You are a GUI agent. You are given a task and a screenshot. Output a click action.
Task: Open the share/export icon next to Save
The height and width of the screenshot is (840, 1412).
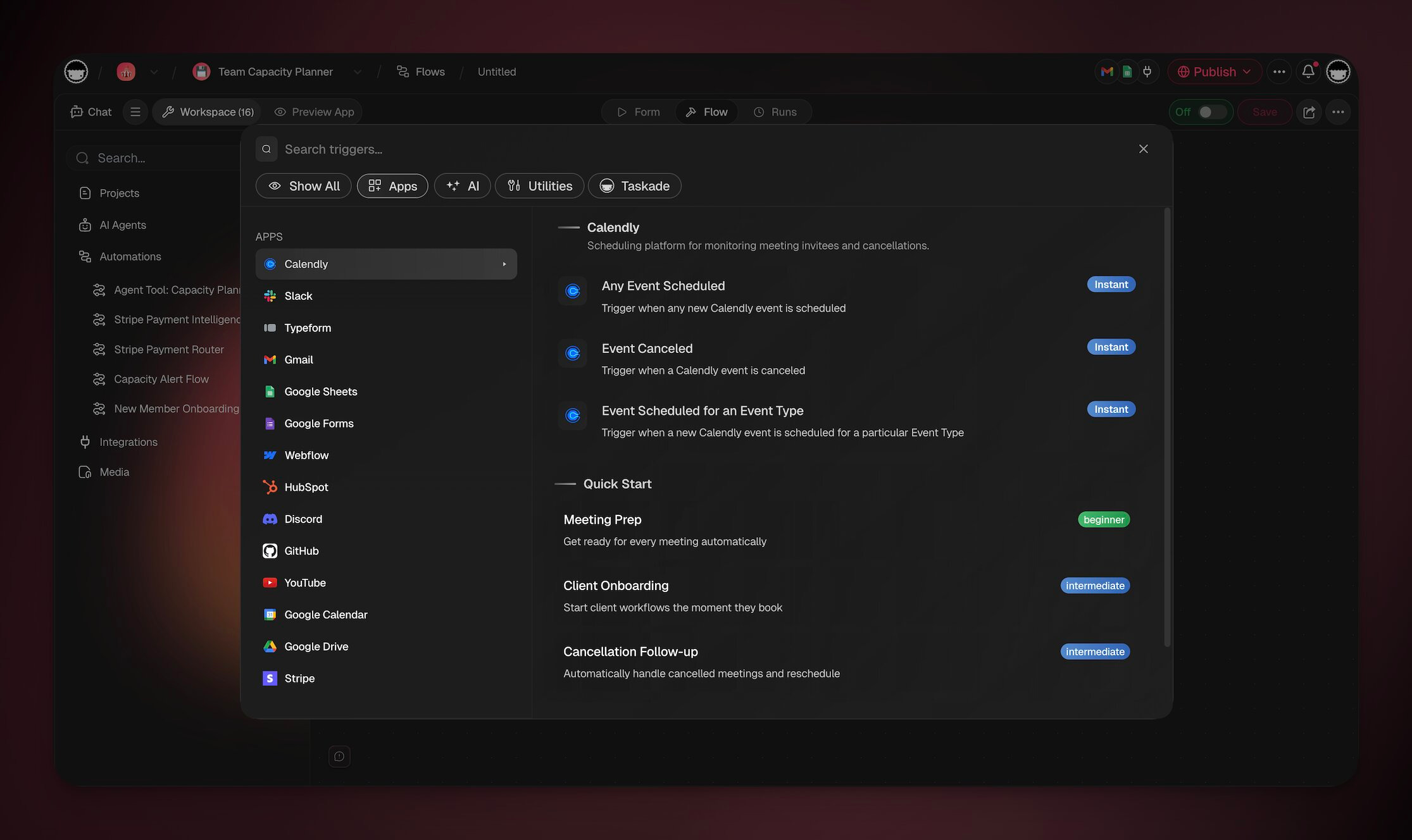pyautogui.click(x=1309, y=112)
